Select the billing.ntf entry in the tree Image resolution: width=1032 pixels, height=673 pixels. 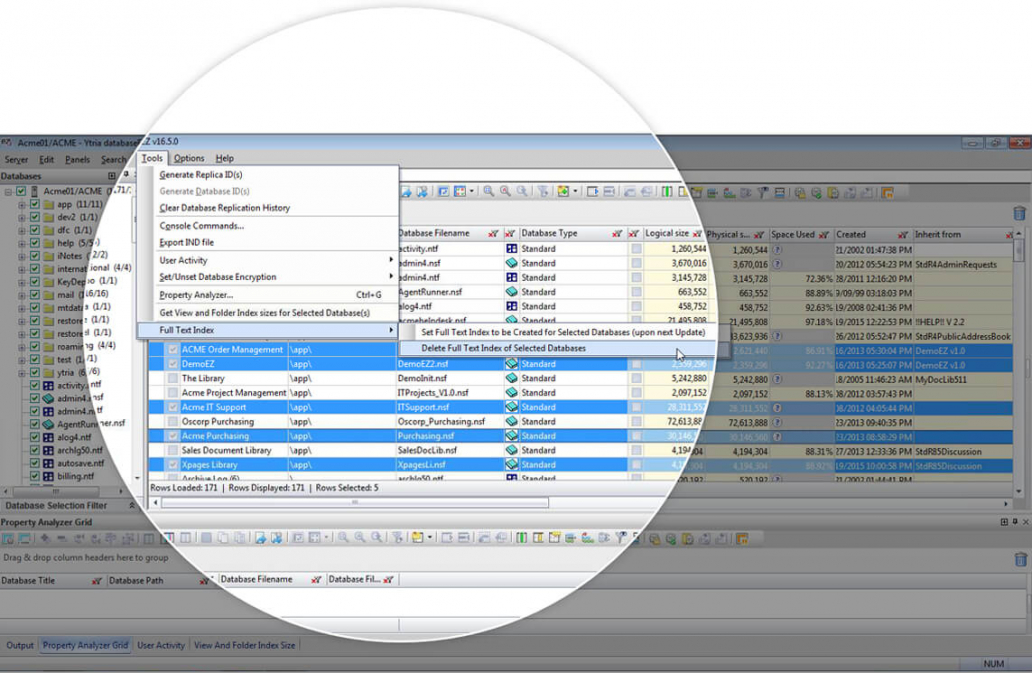click(75, 476)
